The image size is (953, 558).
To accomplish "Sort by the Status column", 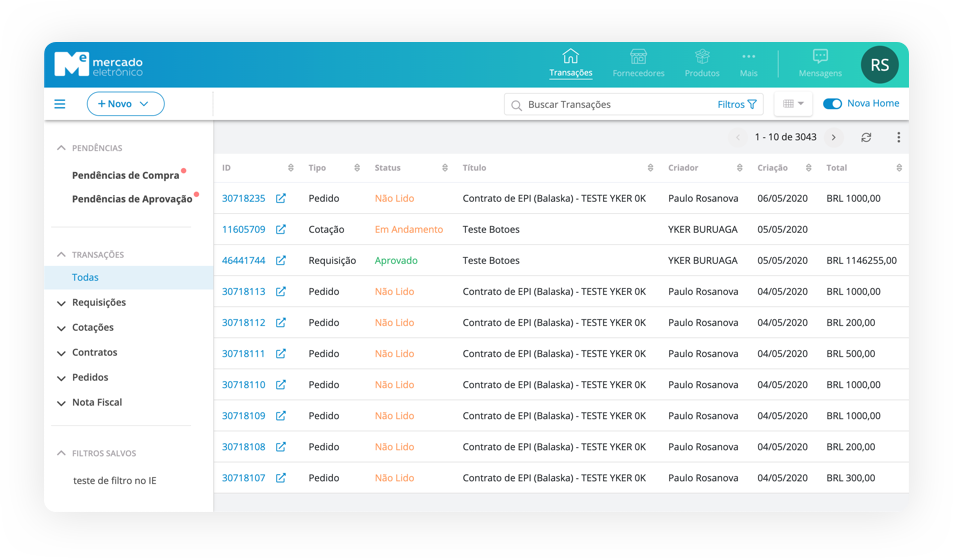I will tap(445, 168).
